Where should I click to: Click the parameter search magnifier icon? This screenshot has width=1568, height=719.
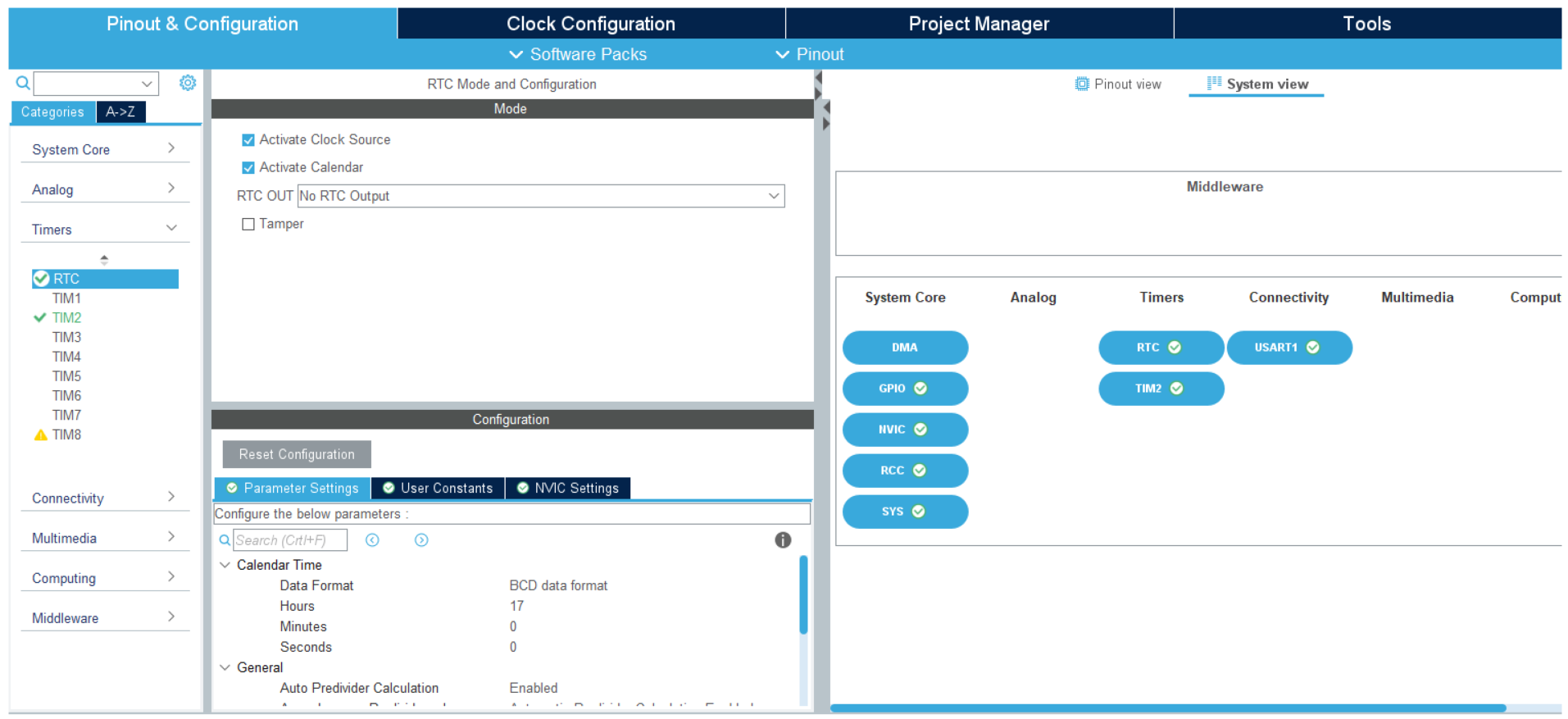[x=225, y=540]
